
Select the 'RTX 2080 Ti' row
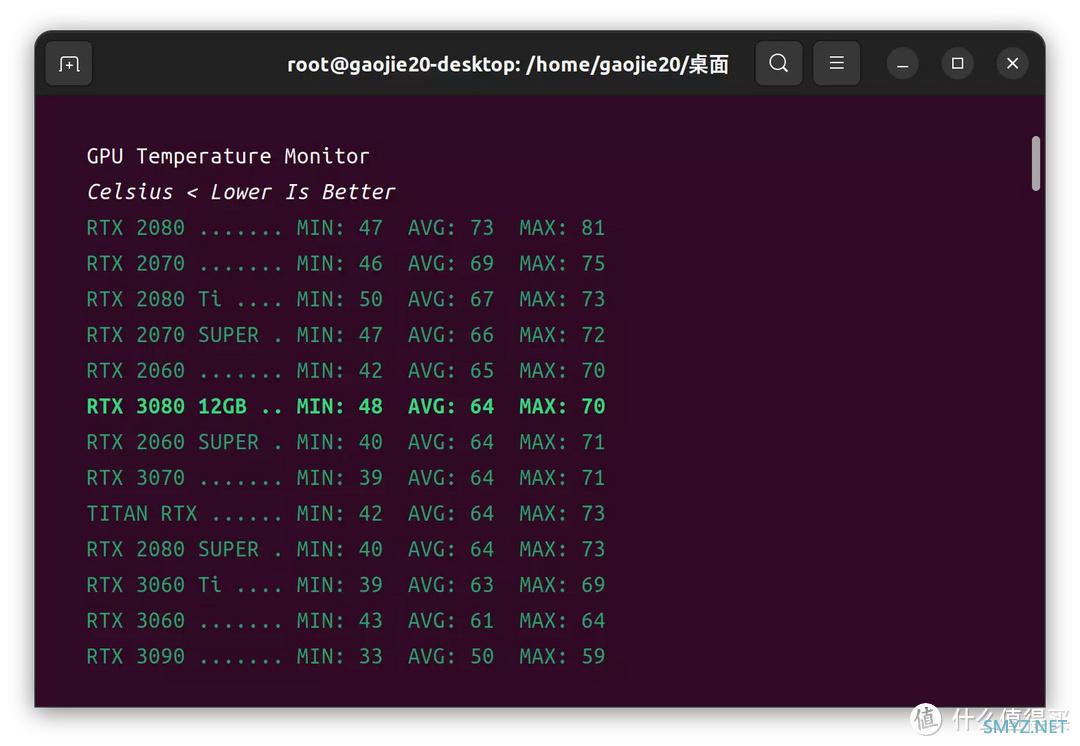(x=346, y=300)
